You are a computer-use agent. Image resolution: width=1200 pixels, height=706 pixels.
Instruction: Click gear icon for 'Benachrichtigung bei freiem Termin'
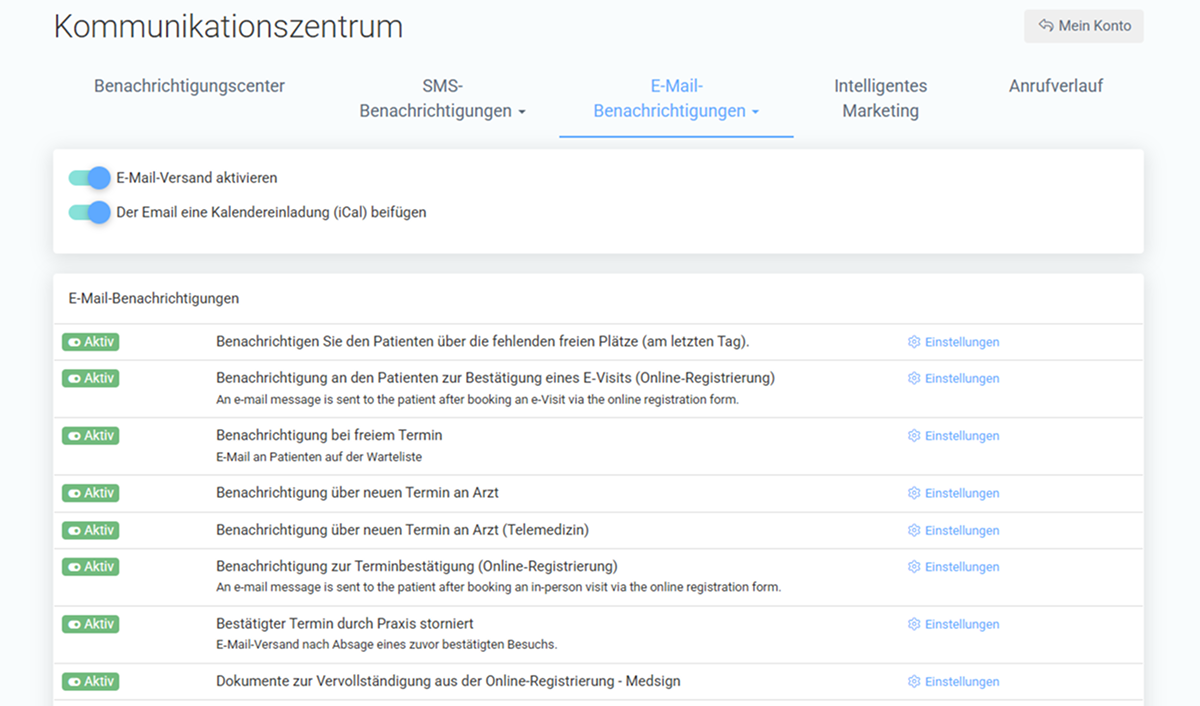click(x=913, y=436)
